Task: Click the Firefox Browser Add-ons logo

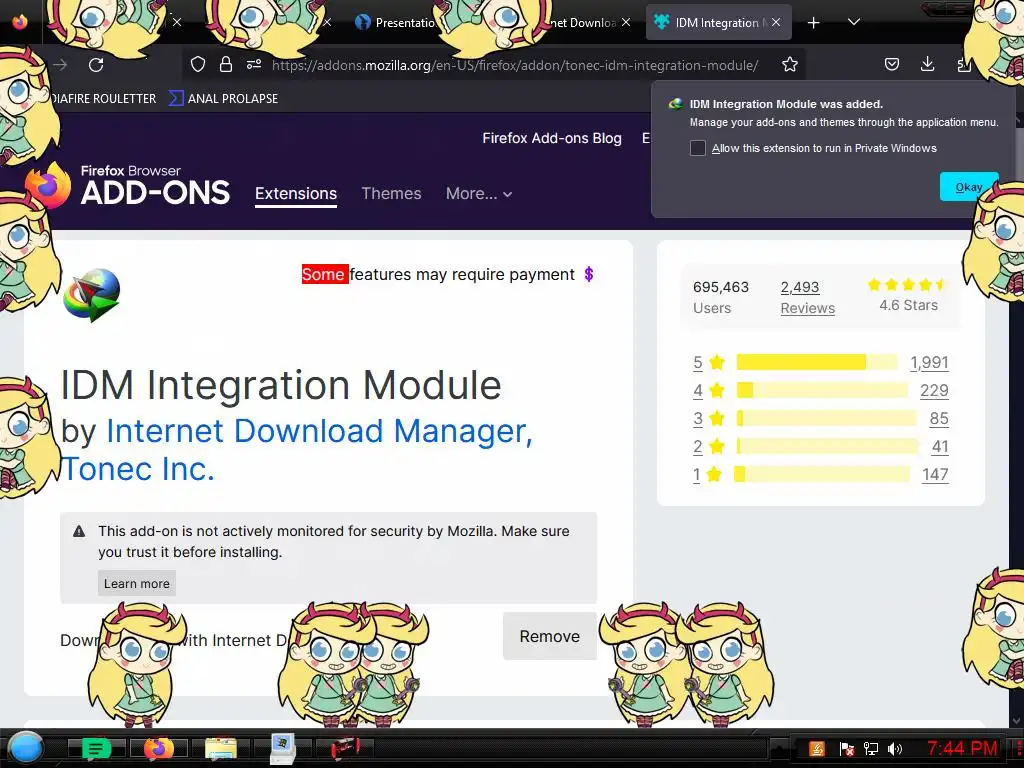Action: (128, 185)
